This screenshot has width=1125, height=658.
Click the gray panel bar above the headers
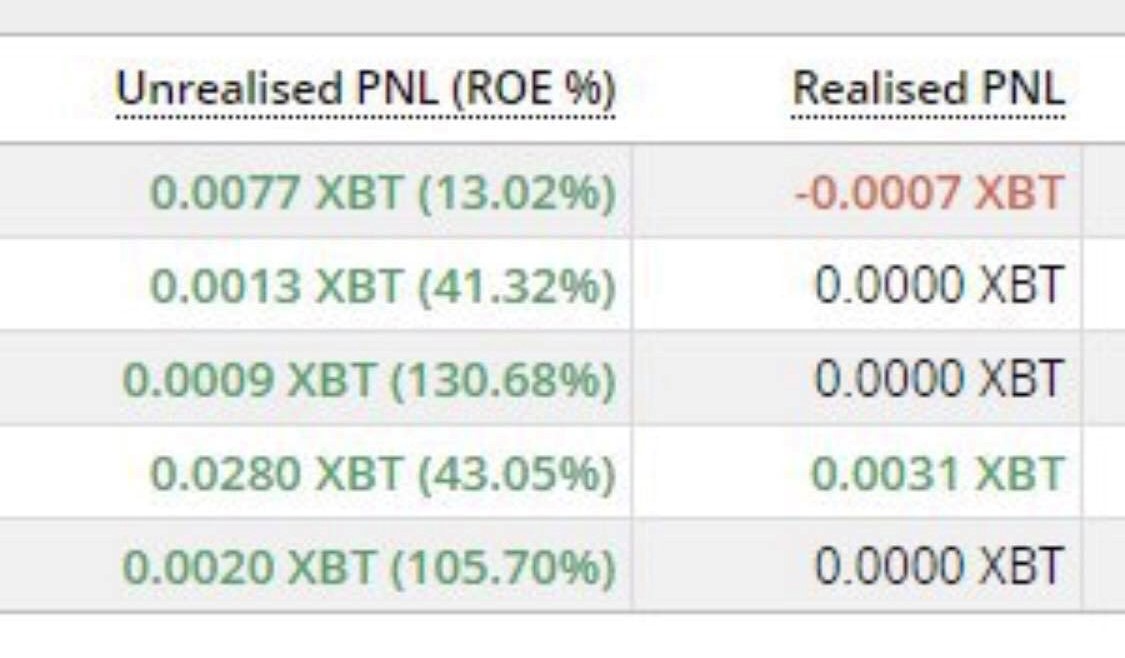(x=562, y=16)
